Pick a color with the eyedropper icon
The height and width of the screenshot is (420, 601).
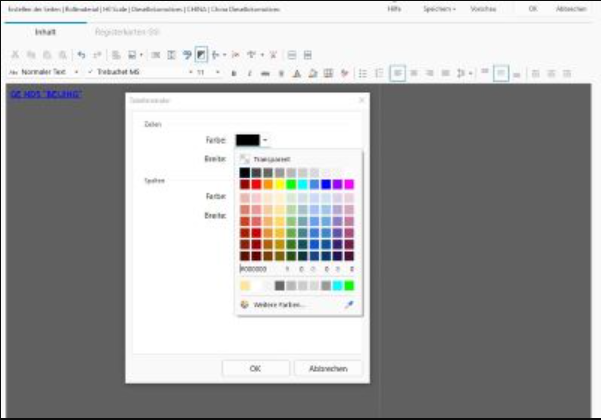click(x=350, y=304)
